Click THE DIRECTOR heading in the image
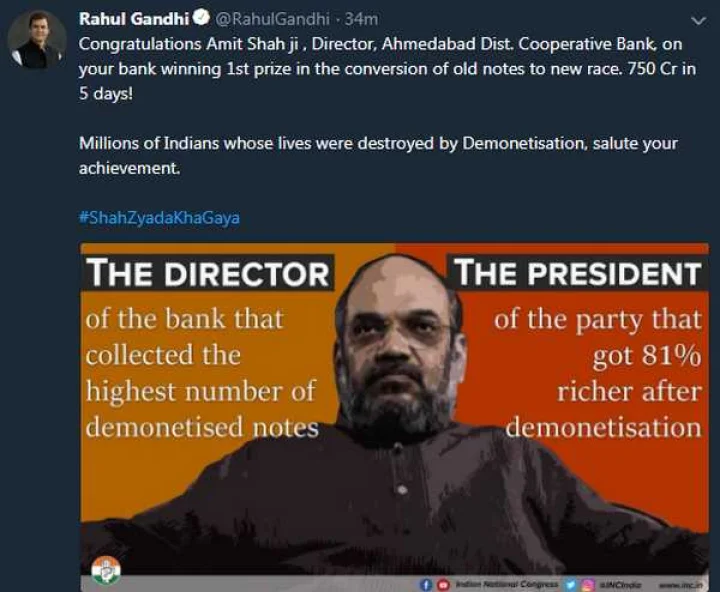This screenshot has width=720, height=592. coord(208,273)
